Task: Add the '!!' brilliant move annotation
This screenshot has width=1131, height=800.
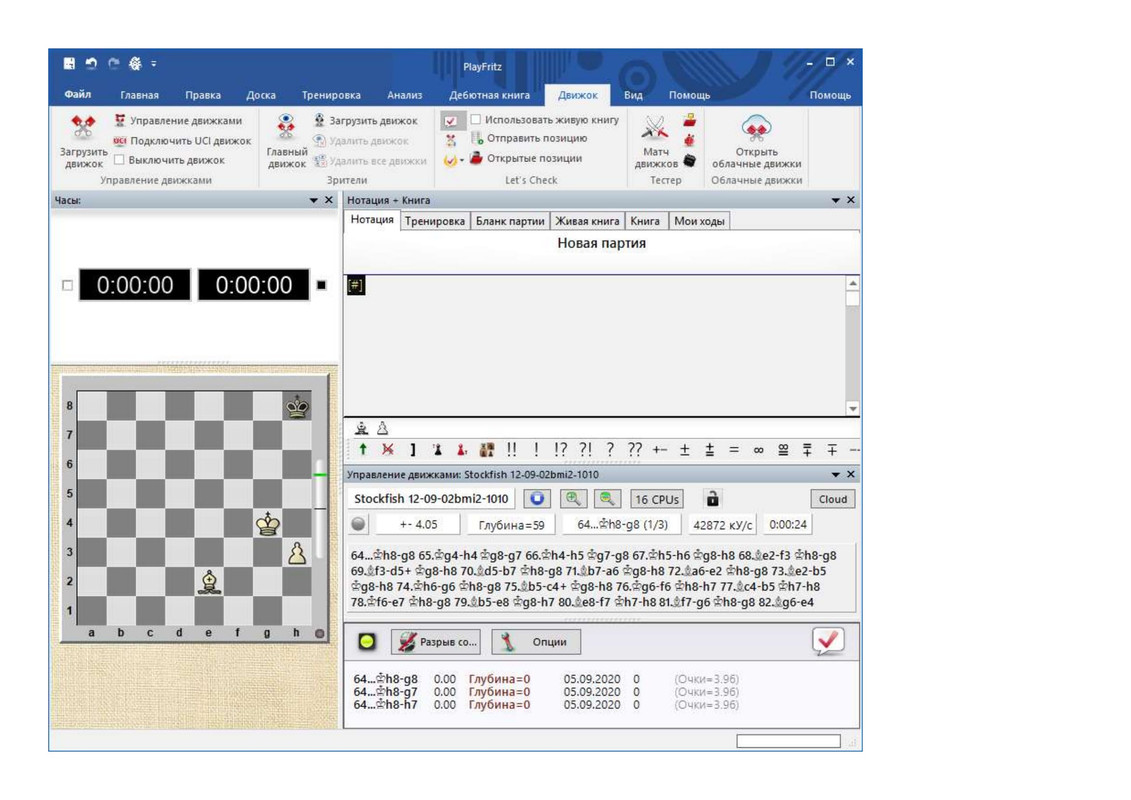Action: tap(511, 449)
